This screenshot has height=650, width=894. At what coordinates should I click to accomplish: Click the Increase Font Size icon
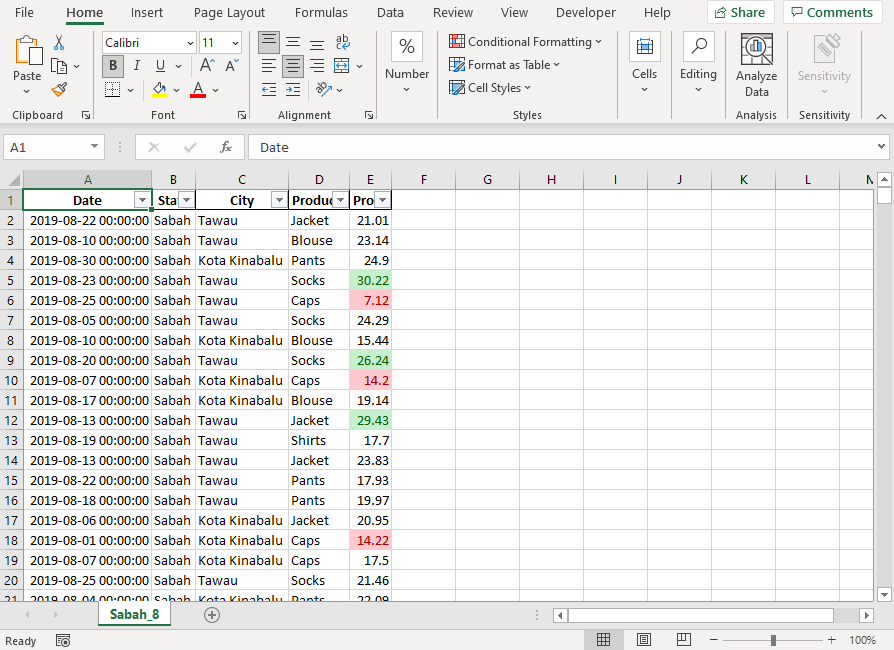(x=207, y=66)
